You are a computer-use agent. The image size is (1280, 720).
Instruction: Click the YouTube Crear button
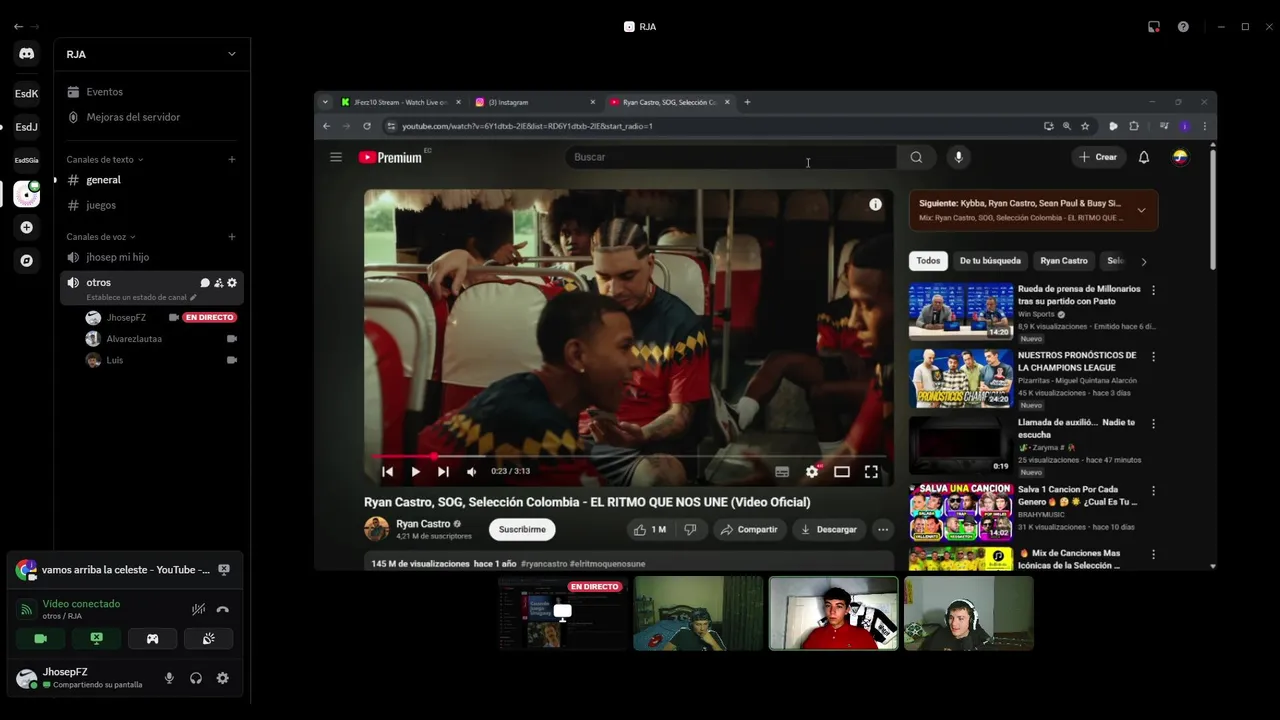click(x=1098, y=157)
